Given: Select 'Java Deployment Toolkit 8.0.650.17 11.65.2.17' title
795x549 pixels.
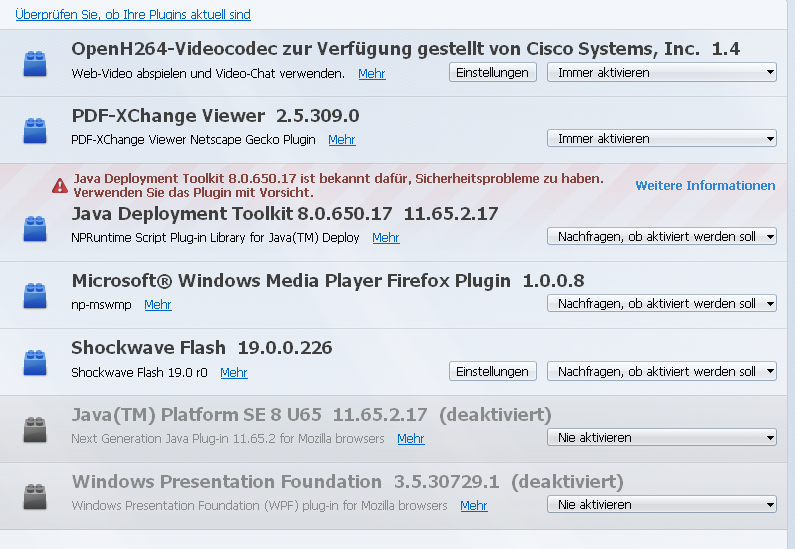Looking at the screenshot, I should click(x=285, y=213).
